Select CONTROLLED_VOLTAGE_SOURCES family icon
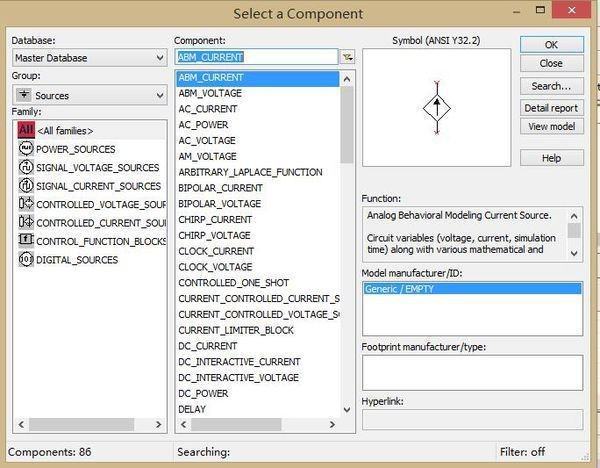The height and width of the screenshot is (468, 600). coord(26,204)
